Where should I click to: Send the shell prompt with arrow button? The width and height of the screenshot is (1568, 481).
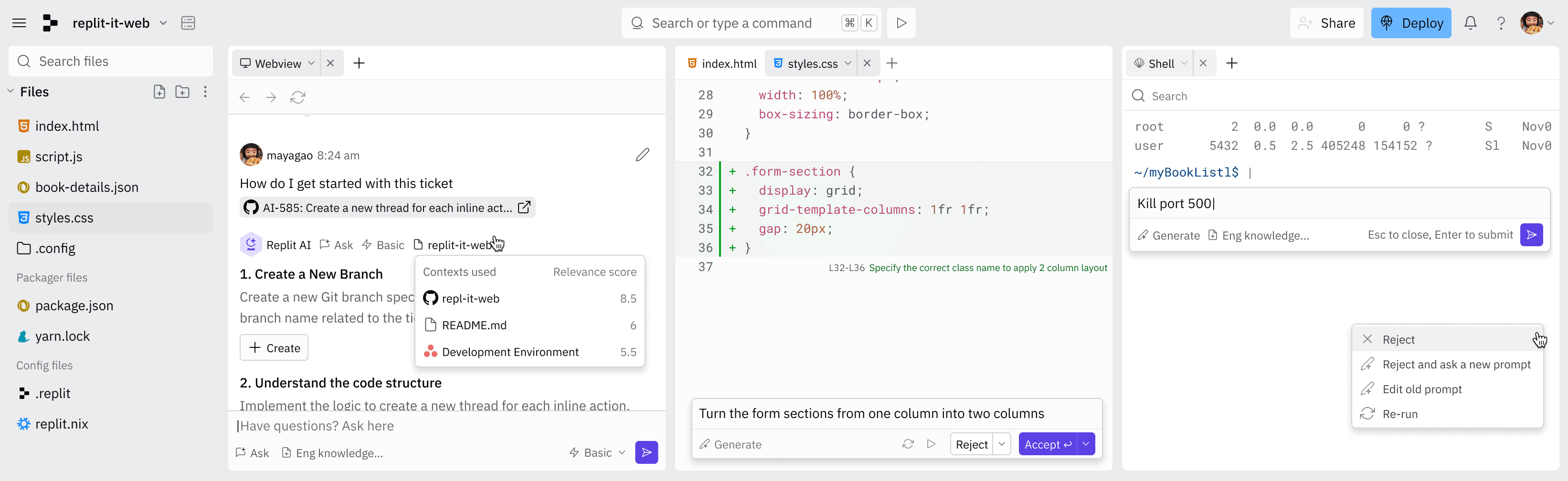pyautogui.click(x=1531, y=235)
